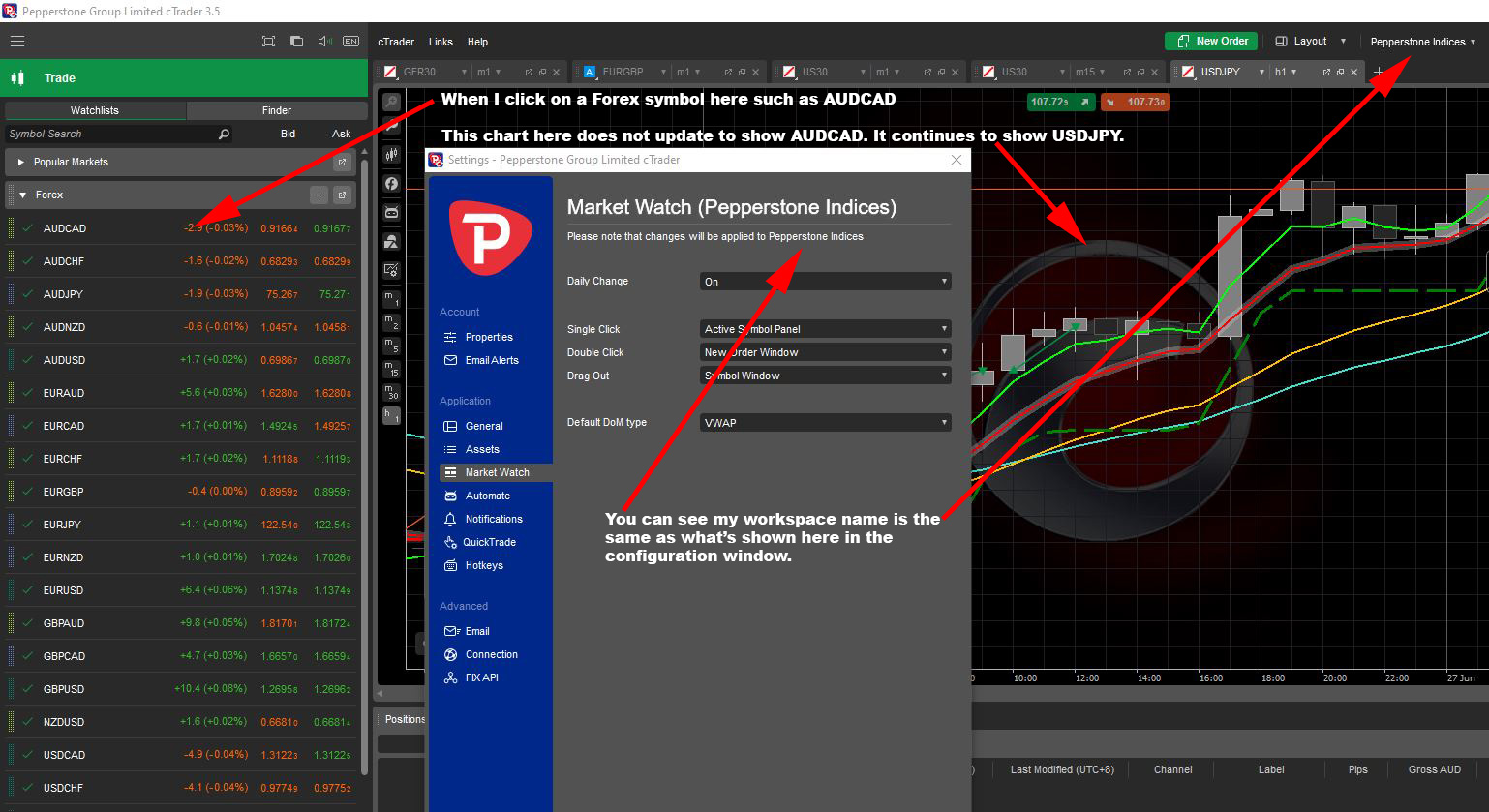Open Properties in Settings sidebar
The image size is (1489, 812).
point(489,337)
